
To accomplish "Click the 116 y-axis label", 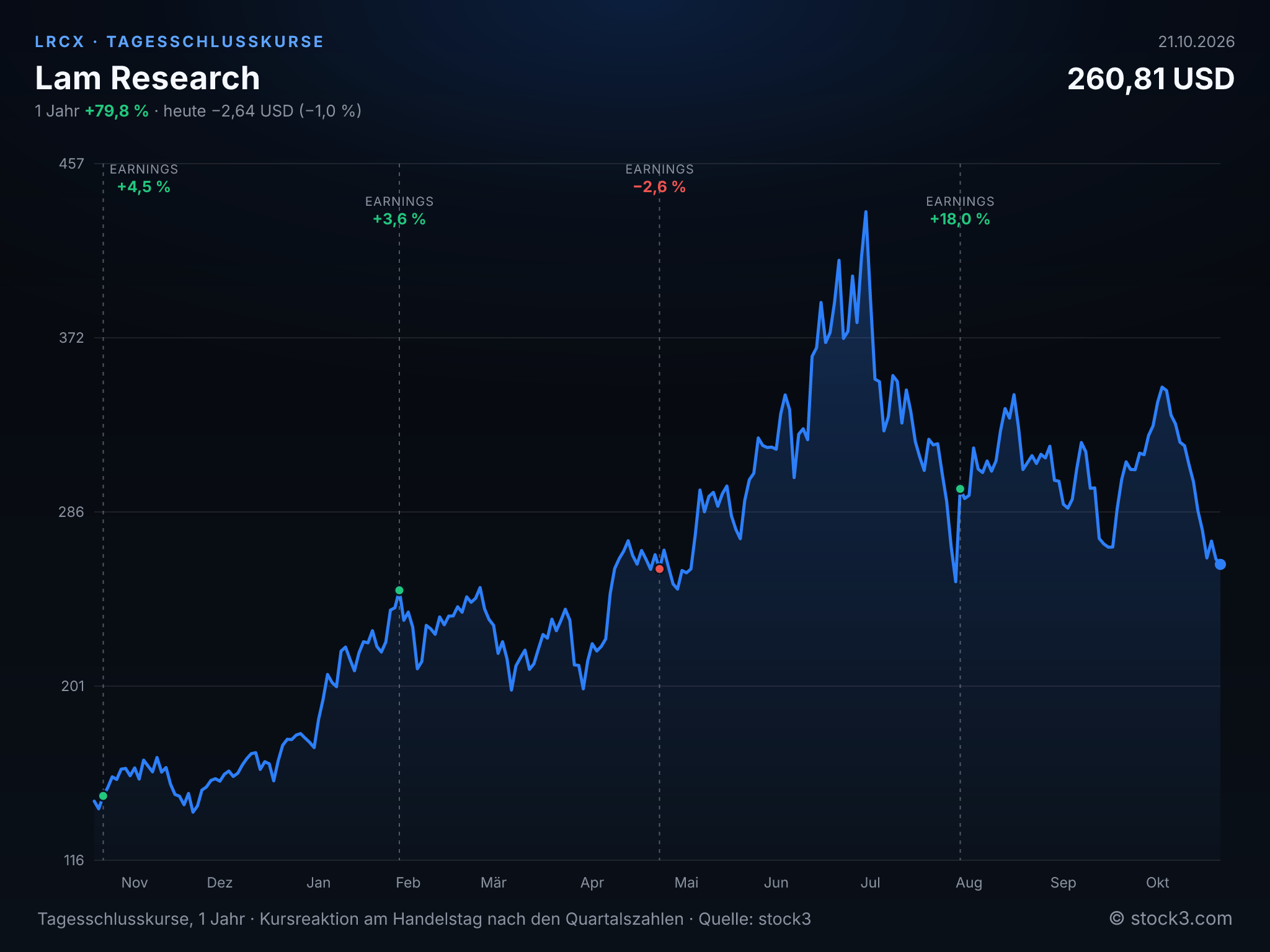I will 74,860.
